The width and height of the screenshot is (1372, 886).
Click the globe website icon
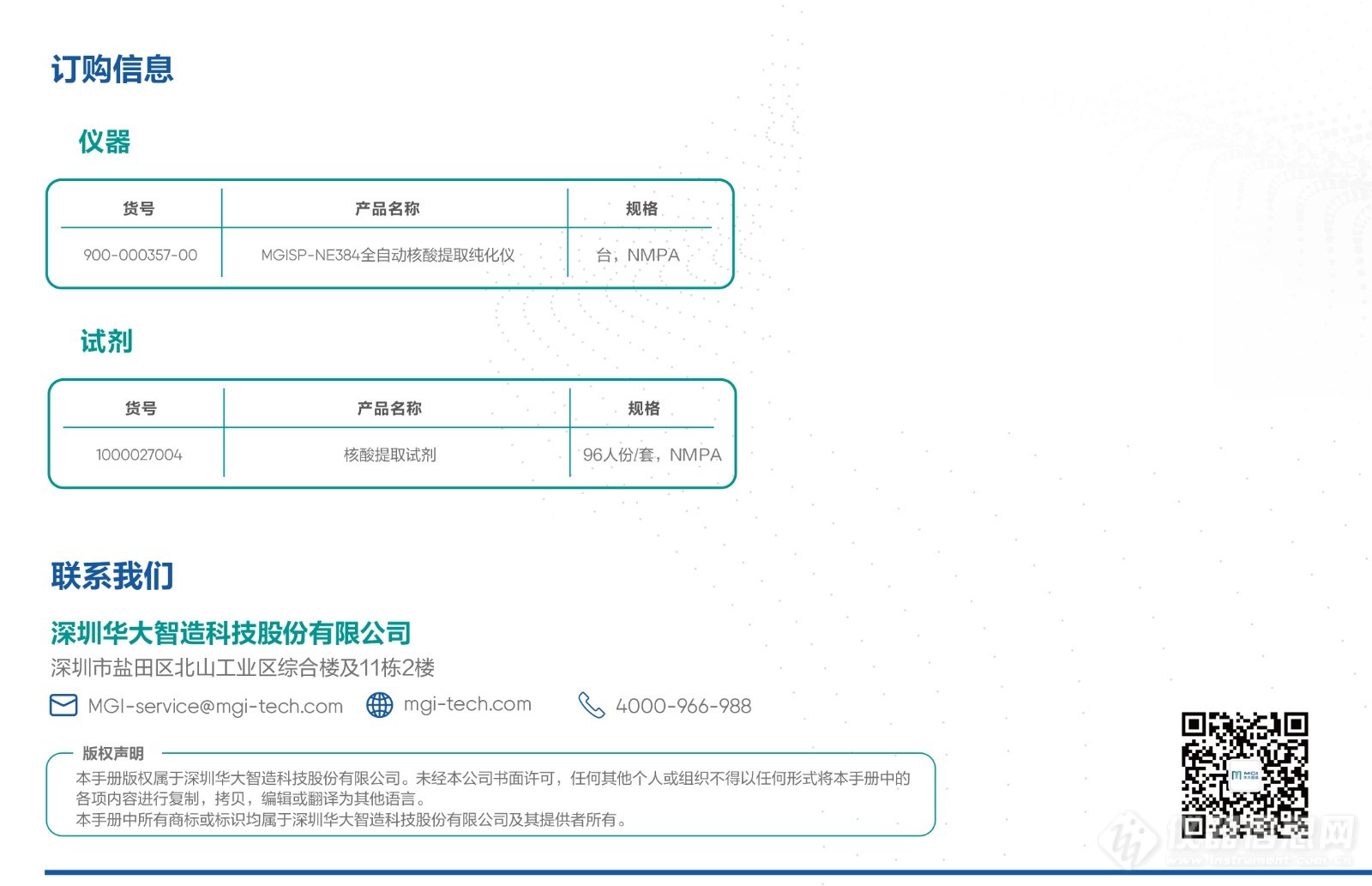[379, 705]
